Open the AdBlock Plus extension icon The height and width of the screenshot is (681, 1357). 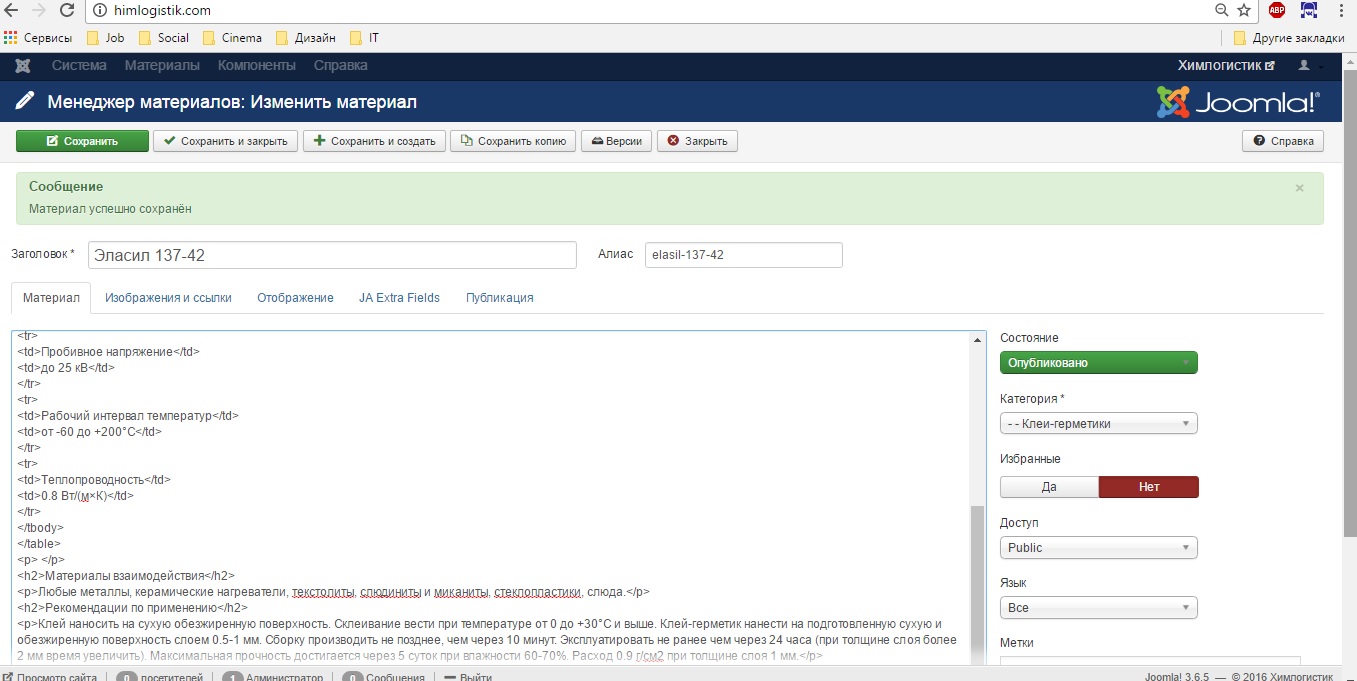pyautogui.click(x=1277, y=11)
